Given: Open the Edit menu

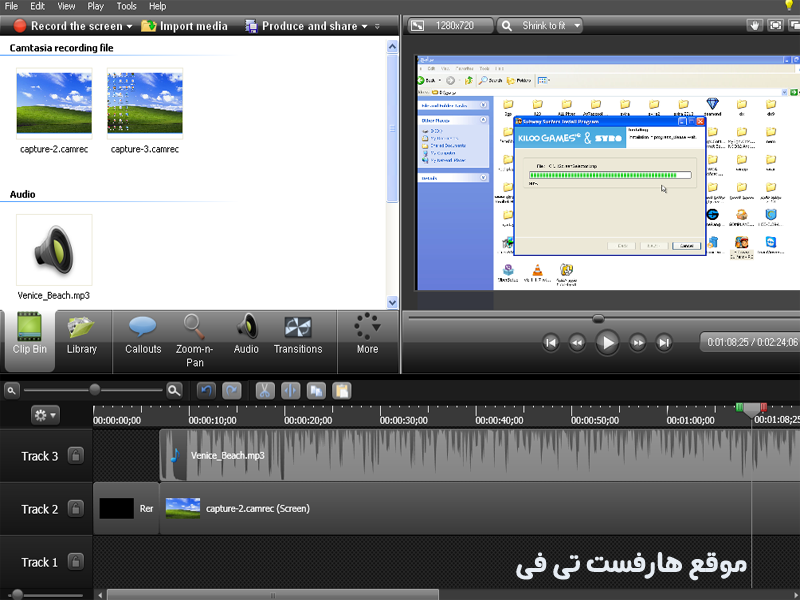Looking at the screenshot, I should [x=37, y=6].
